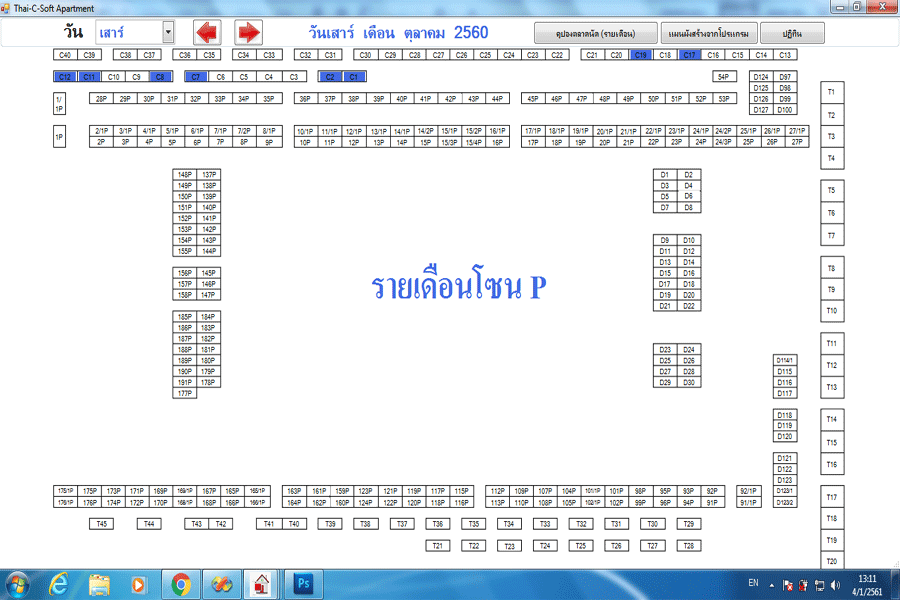Screen dimensions: 900x600
Task: Open Photoshop from the taskbar
Action: [304, 583]
